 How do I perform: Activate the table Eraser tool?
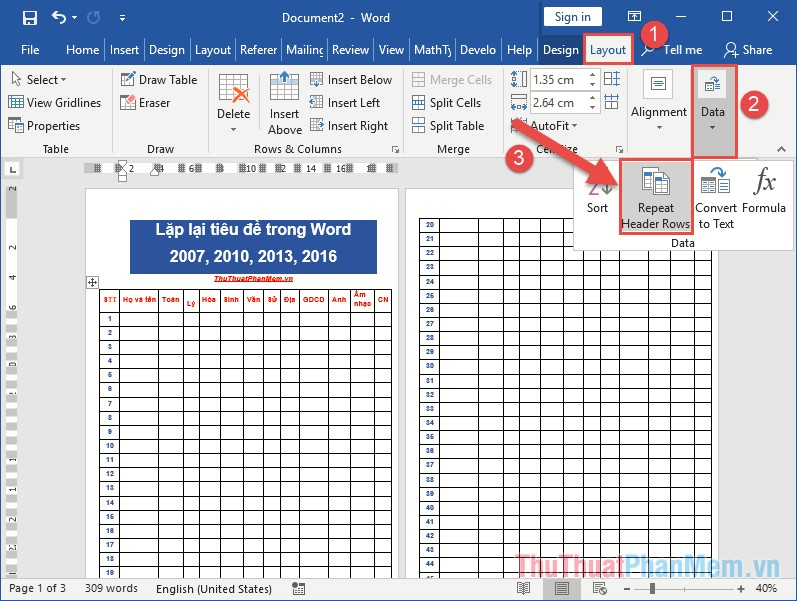pos(145,103)
